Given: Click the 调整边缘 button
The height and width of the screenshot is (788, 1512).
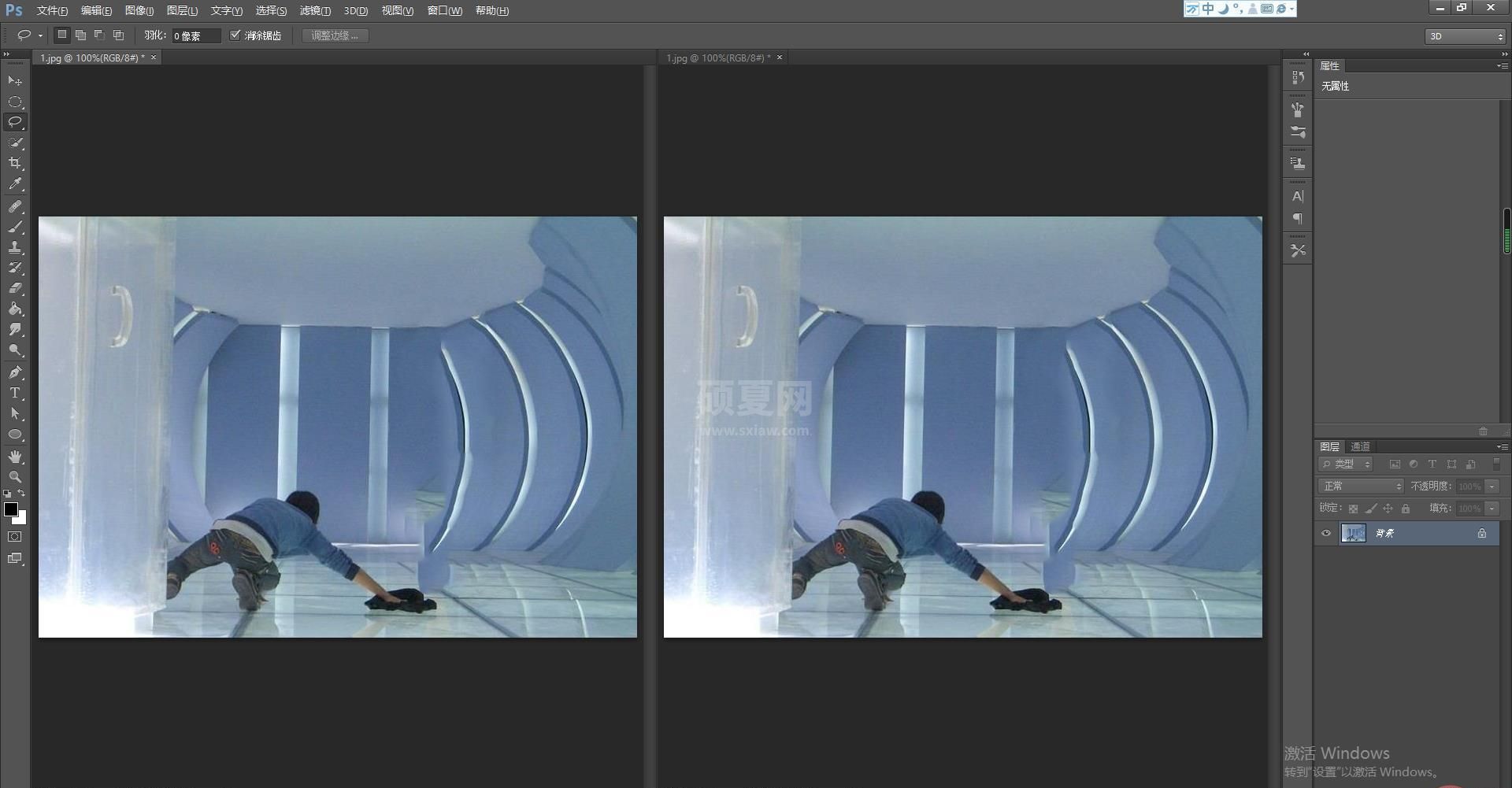Looking at the screenshot, I should 335,35.
